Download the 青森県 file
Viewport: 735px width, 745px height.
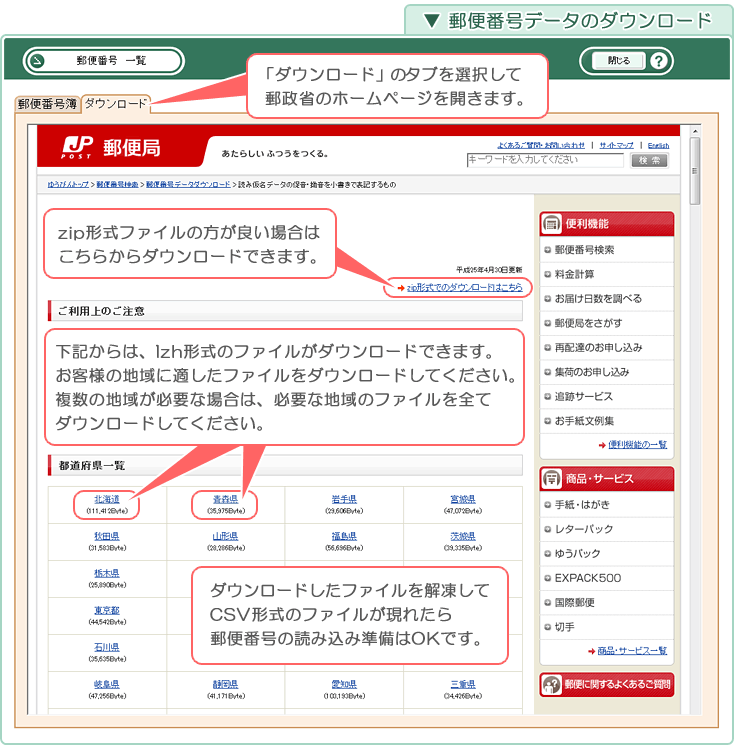point(225,499)
